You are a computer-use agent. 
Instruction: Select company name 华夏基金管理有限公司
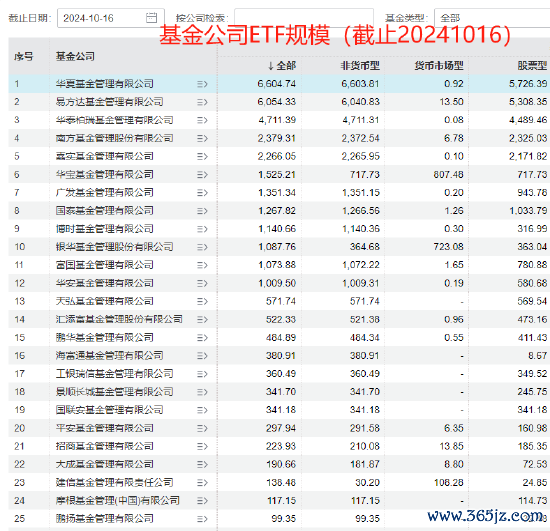click(105, 84)
